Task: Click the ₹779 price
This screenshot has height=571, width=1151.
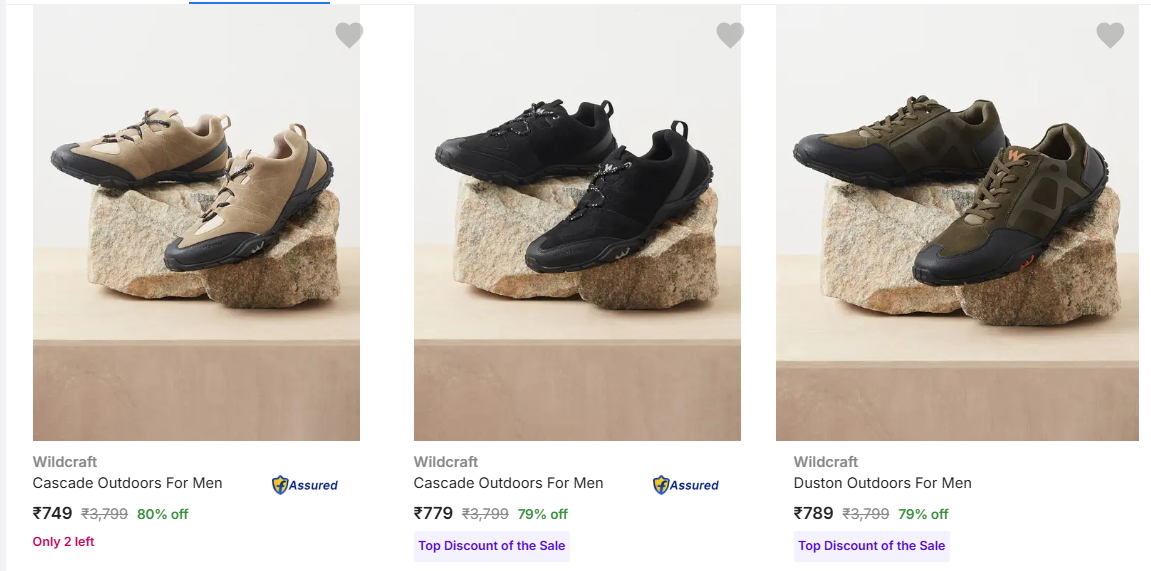Action: click(434, 514)
